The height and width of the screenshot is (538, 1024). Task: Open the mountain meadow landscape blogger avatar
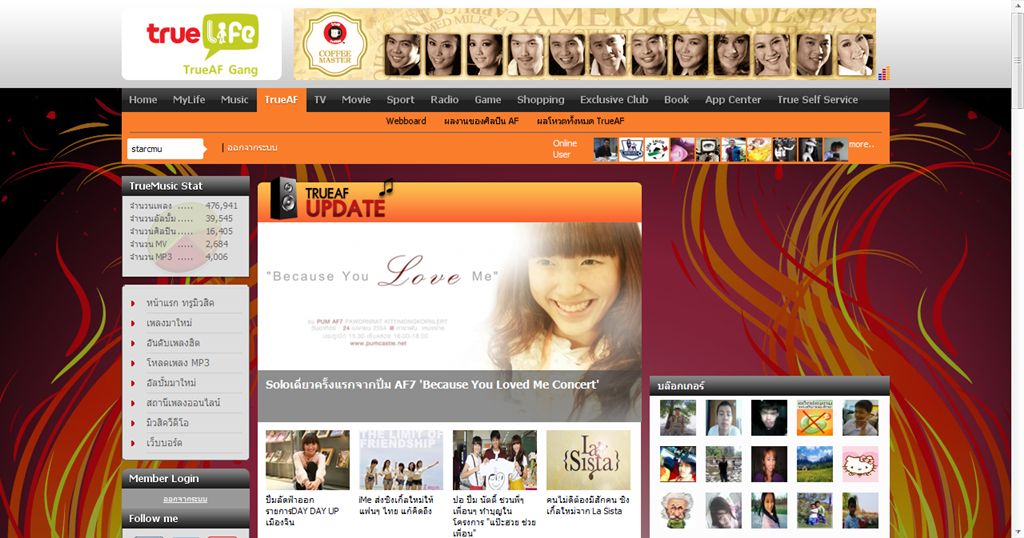tap(814, 464)
